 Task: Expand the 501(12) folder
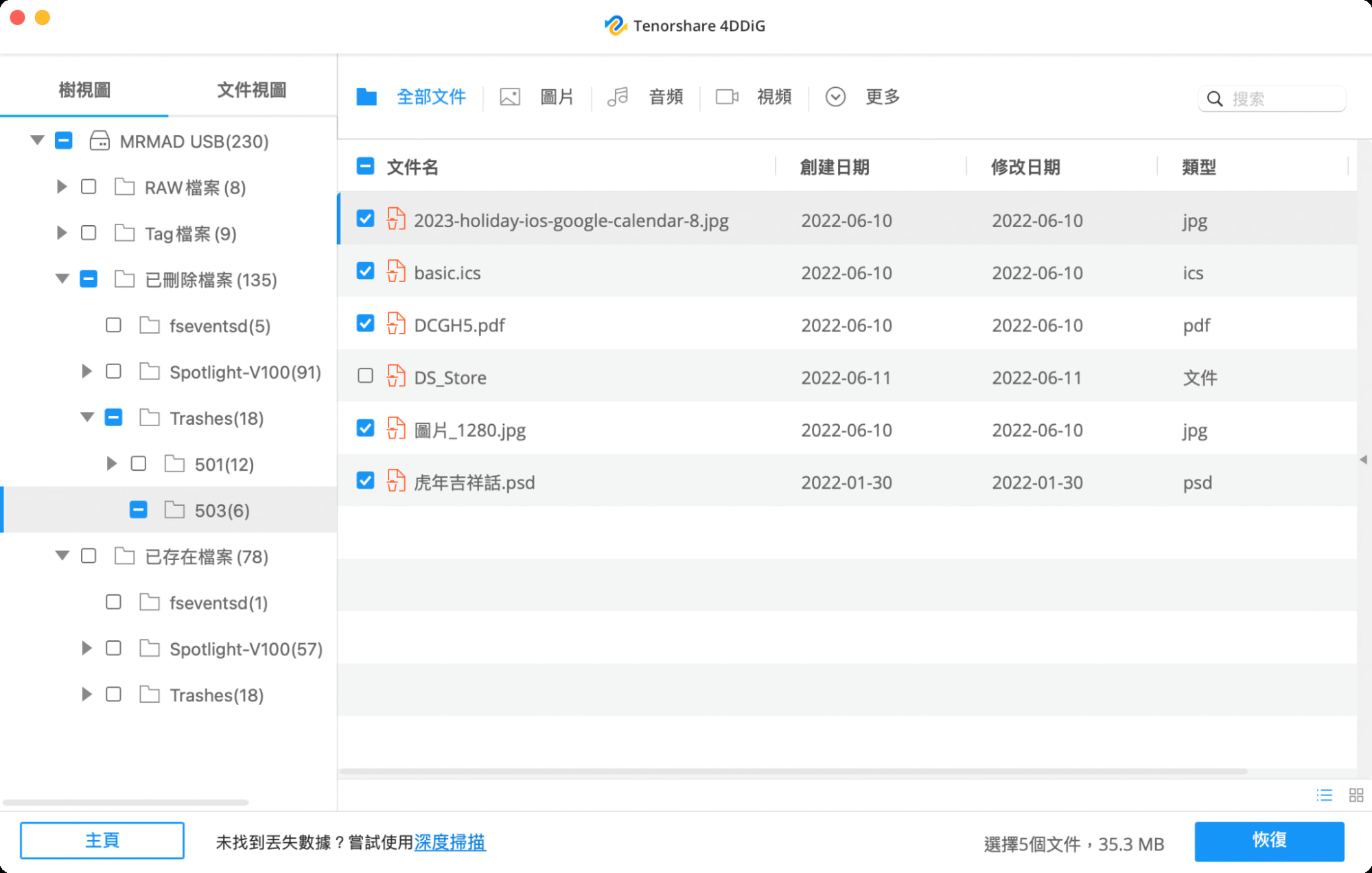pyautogui.click(x=111, y=464)
